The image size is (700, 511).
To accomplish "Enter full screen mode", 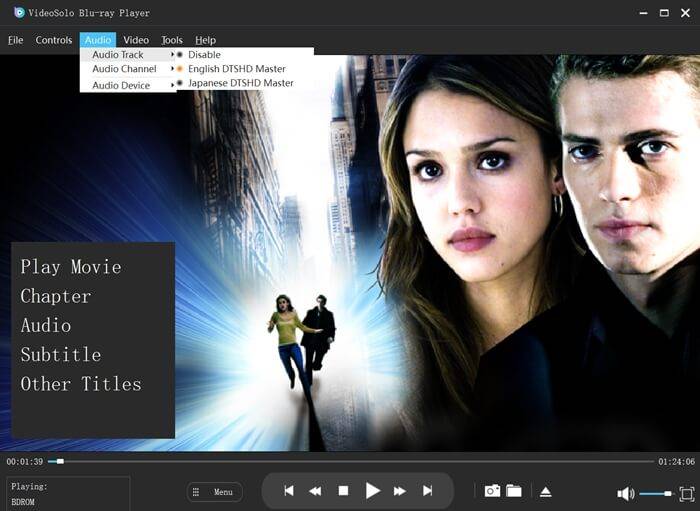I will click(686, 493).
